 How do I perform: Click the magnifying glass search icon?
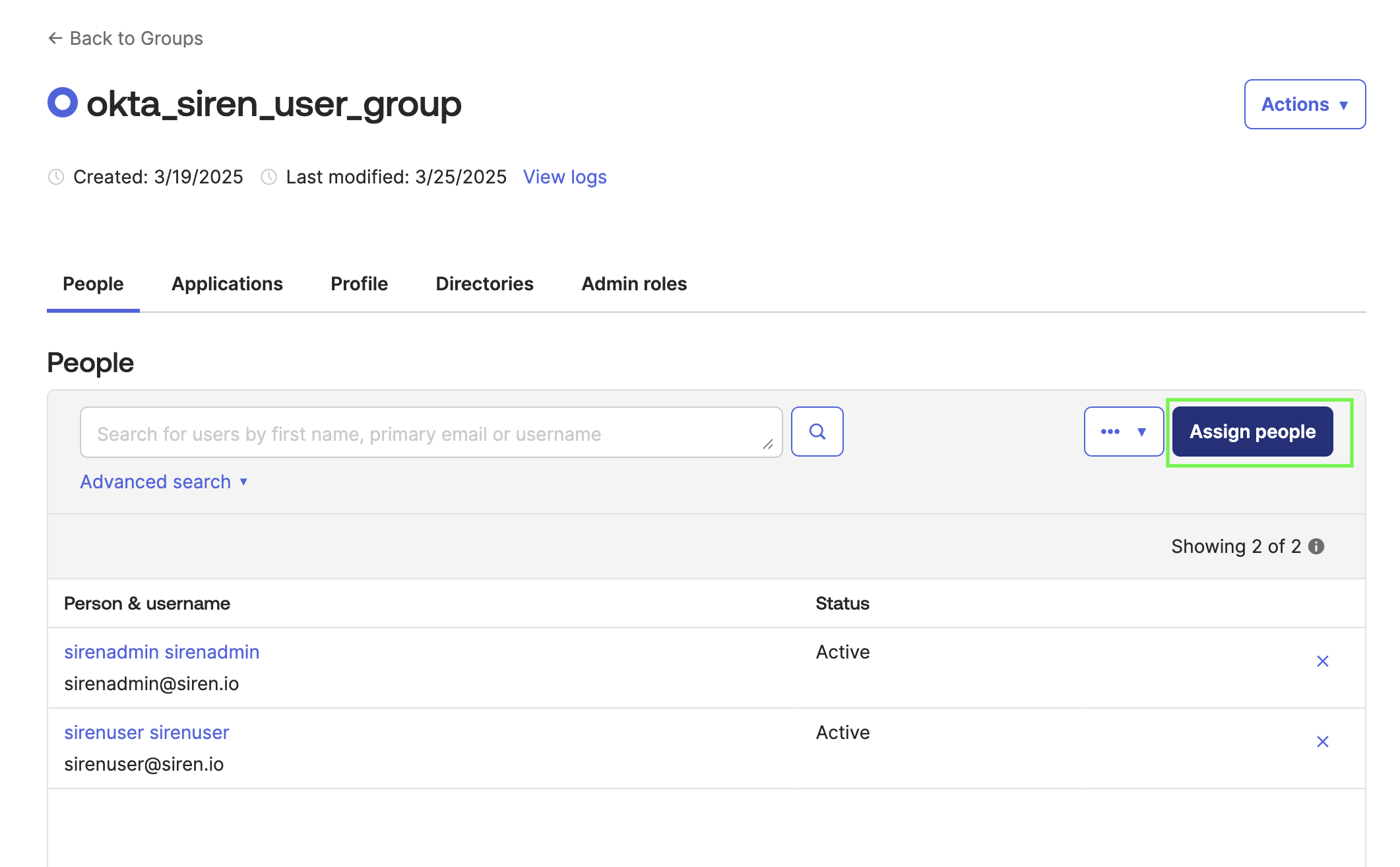point(817,432)
